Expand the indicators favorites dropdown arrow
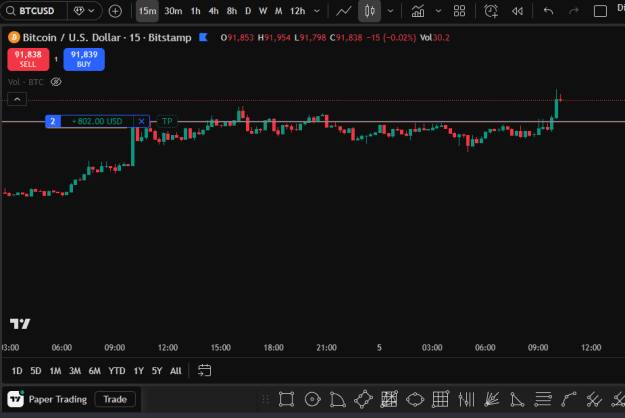The height and width of the screenshot is (418, 625). tap(438, 11)
